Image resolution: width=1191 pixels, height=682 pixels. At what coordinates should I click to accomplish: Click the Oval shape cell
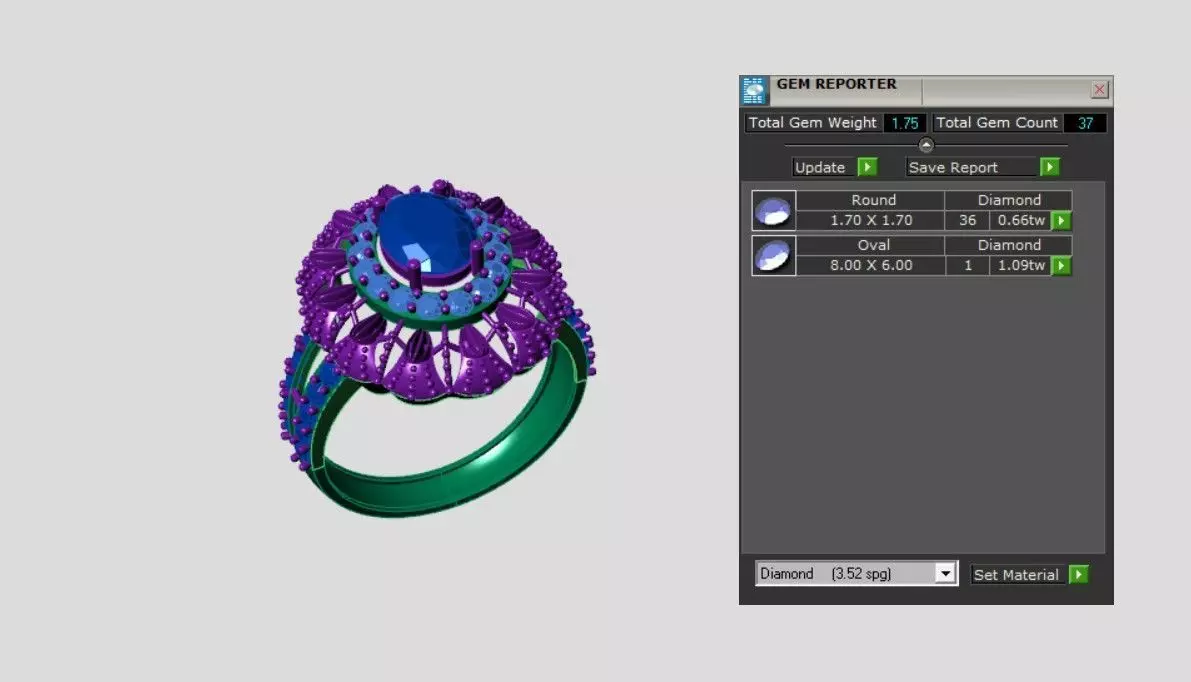pyautogui.click(x=870, y=245)
